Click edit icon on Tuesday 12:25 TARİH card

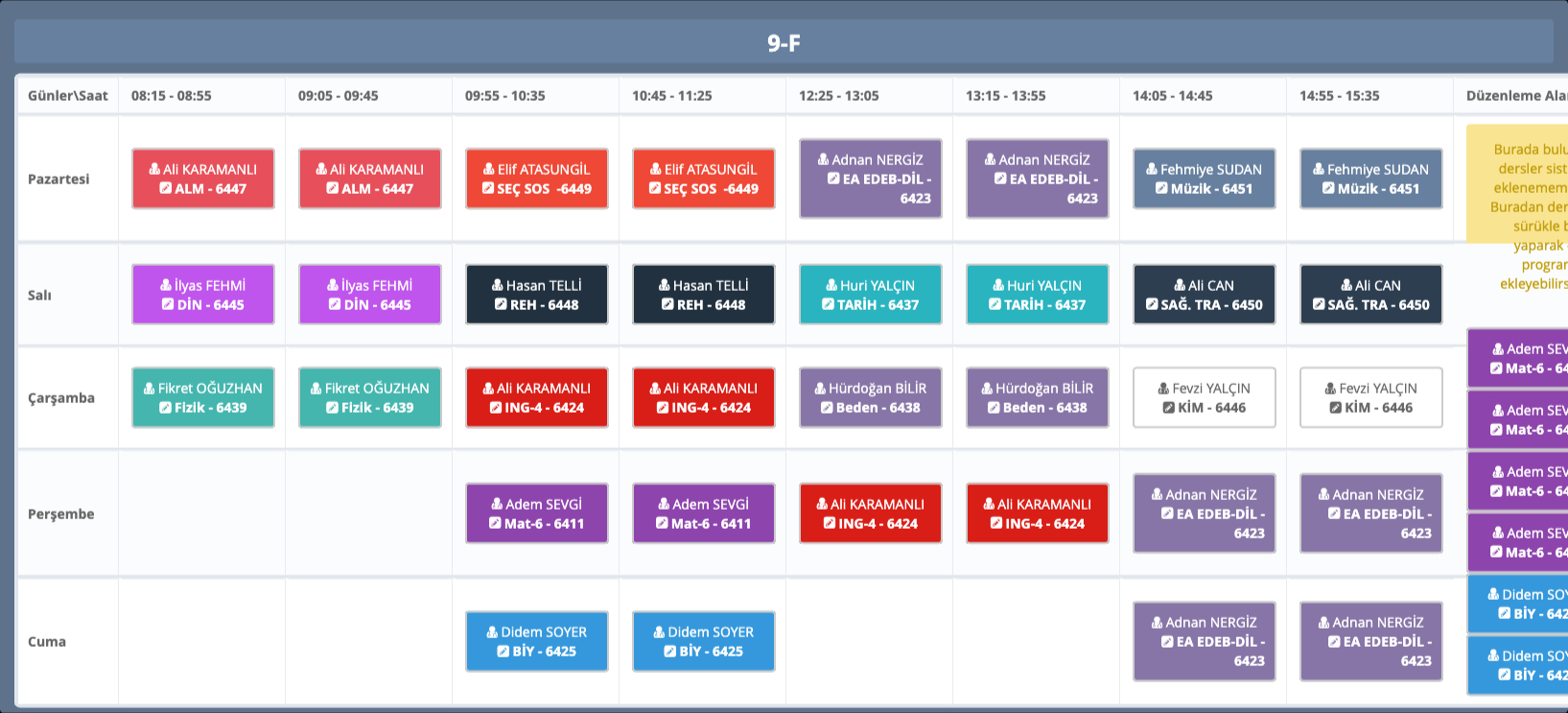pyautogui.click(x=828, y=305)
